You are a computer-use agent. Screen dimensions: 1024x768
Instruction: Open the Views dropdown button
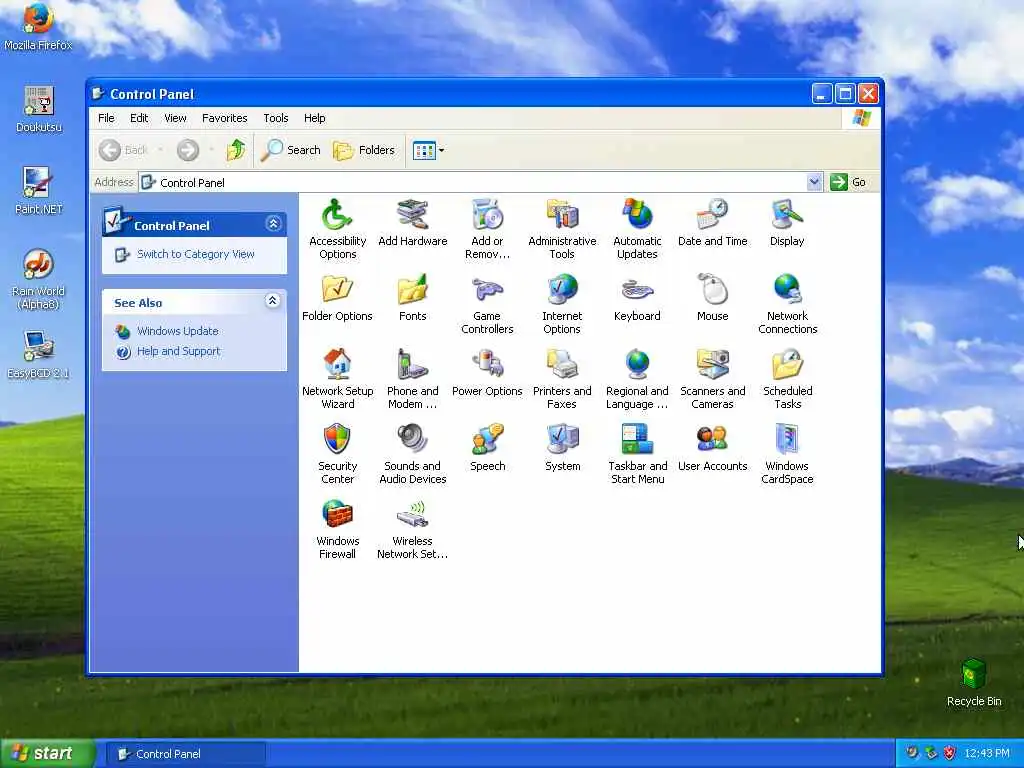click(428, 150)
